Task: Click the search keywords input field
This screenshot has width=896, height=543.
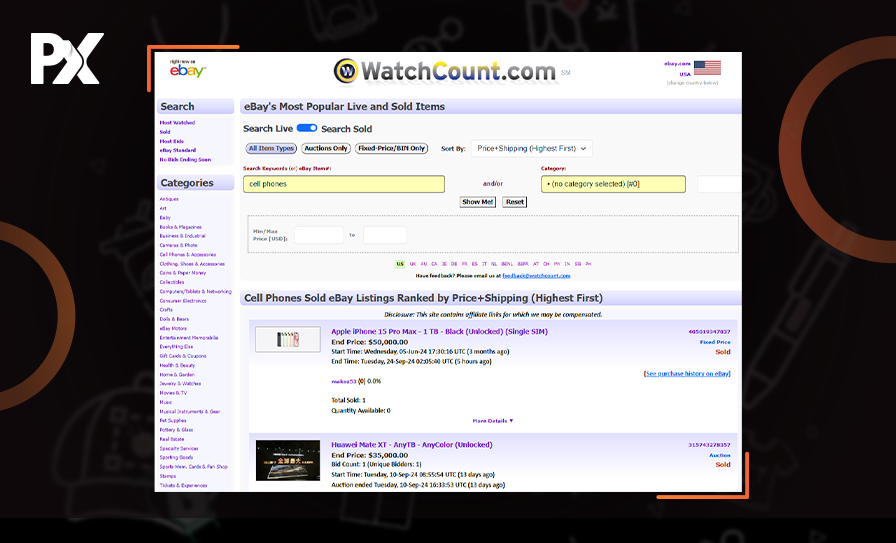Action: tap(344, 184)
